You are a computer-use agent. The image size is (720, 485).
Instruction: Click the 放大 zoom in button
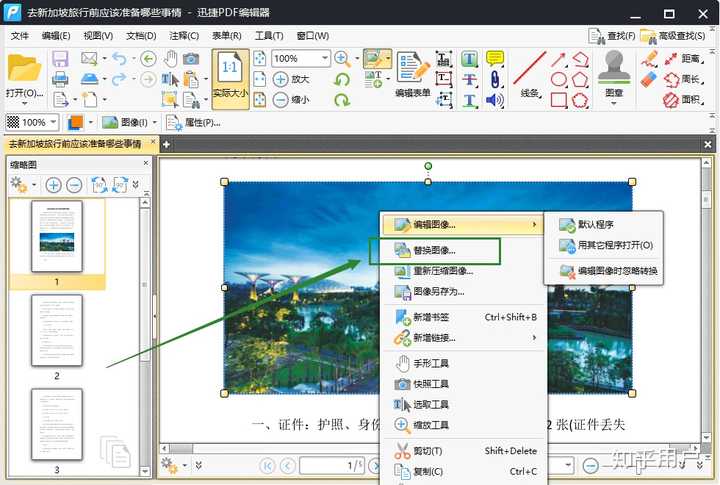tap(291, 79)
